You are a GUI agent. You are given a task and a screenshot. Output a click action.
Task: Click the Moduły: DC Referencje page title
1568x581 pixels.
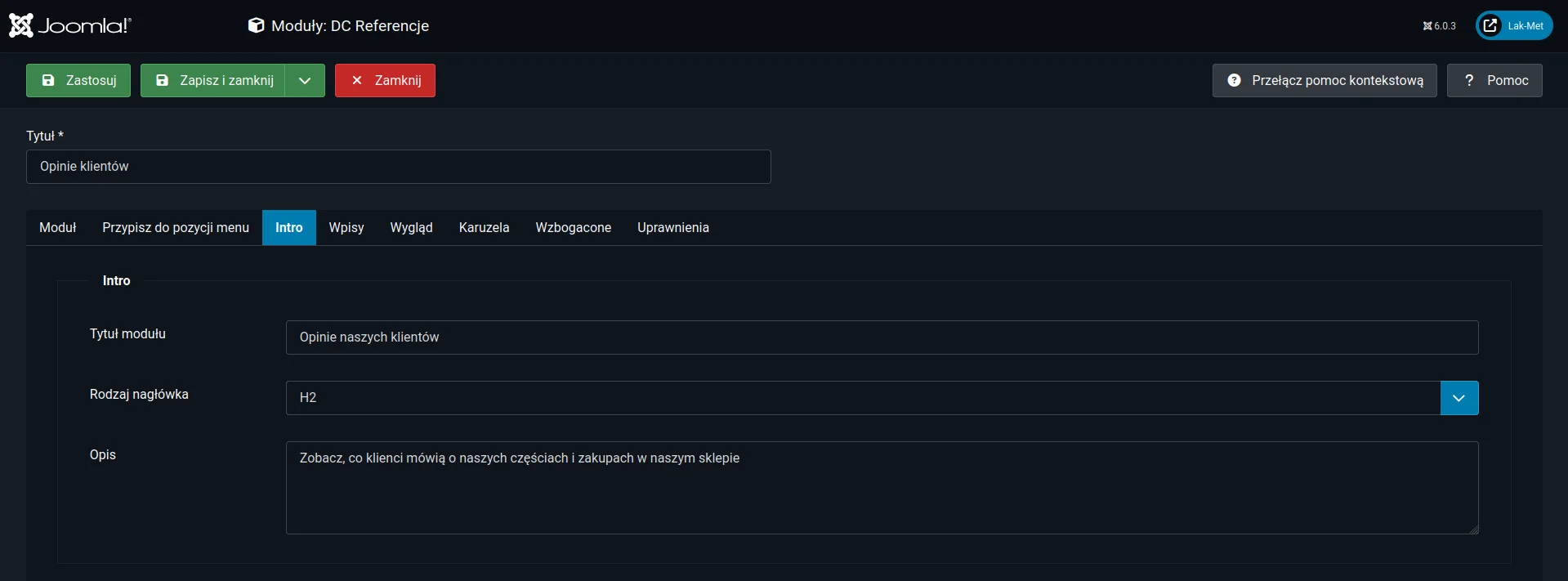(350, 25)
